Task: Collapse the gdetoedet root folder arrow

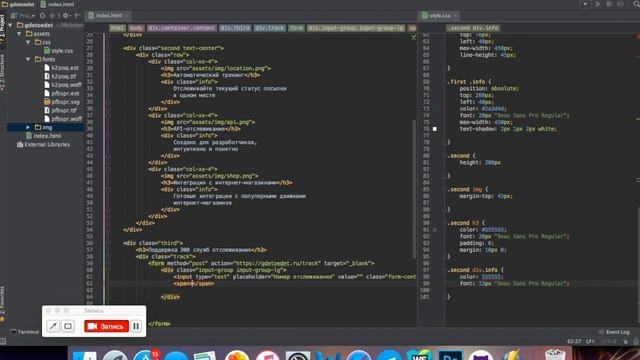Action: [x=11, y=25]
